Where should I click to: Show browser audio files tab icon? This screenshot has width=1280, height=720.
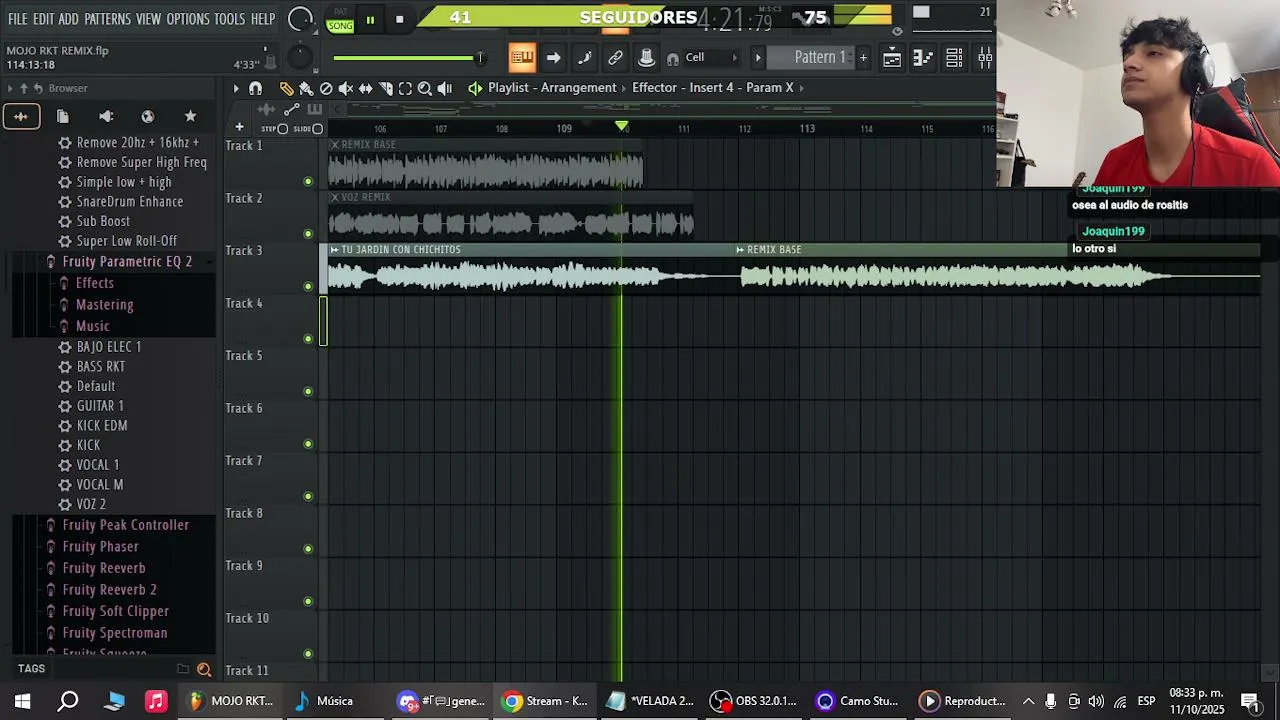[x=20, y=116]
